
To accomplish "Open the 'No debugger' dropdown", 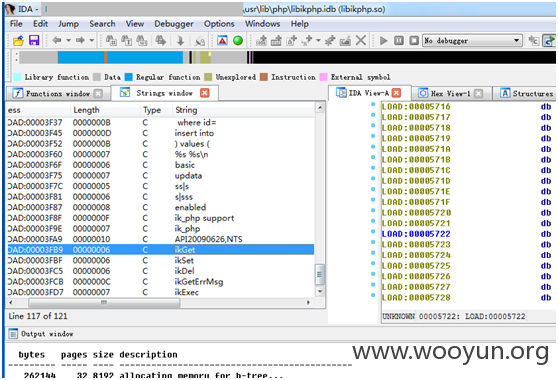I will point(472,41).
